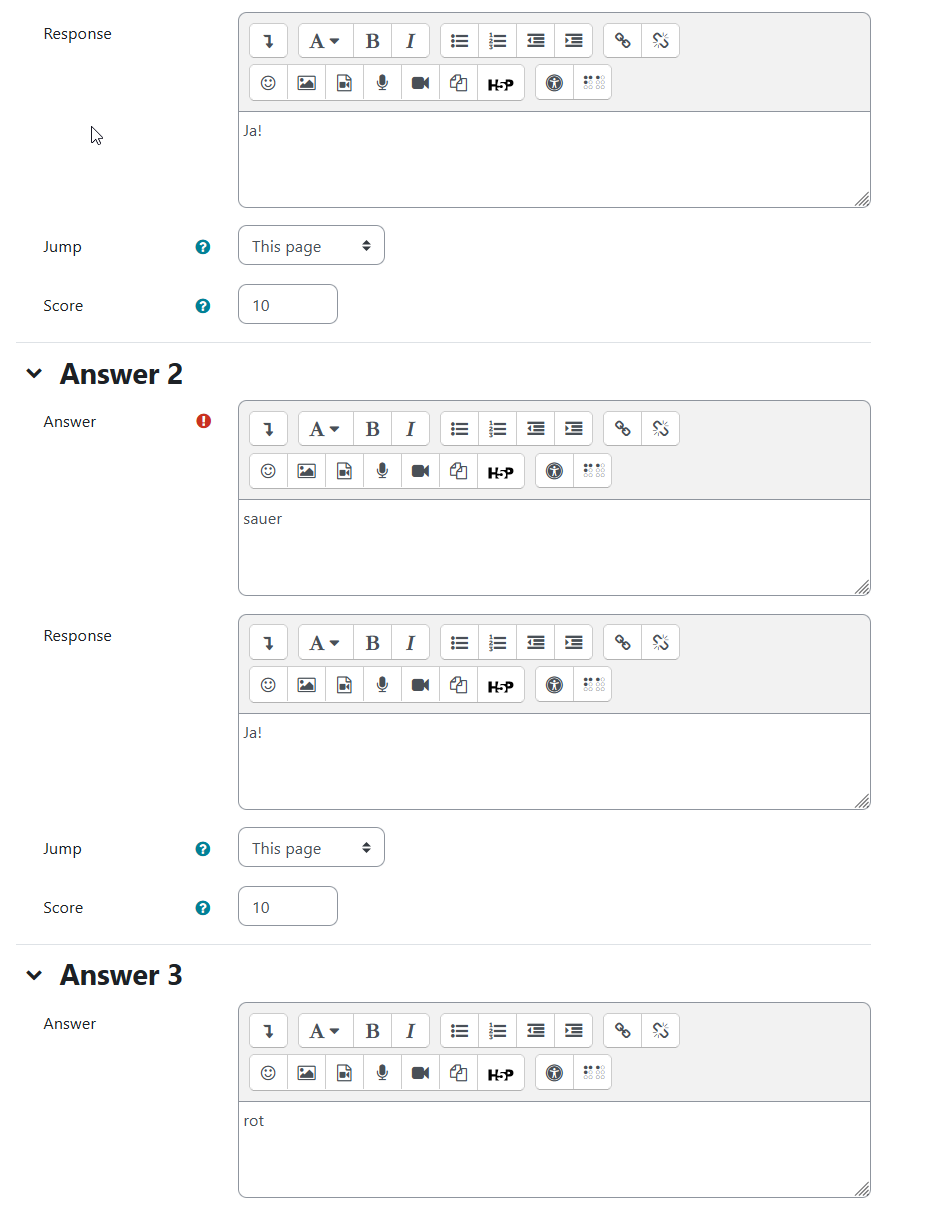Image resolution: width=944 pixels, height=1209 pixels.
Task: Open help for Answer 2 Score
Action: coord(203,908)
